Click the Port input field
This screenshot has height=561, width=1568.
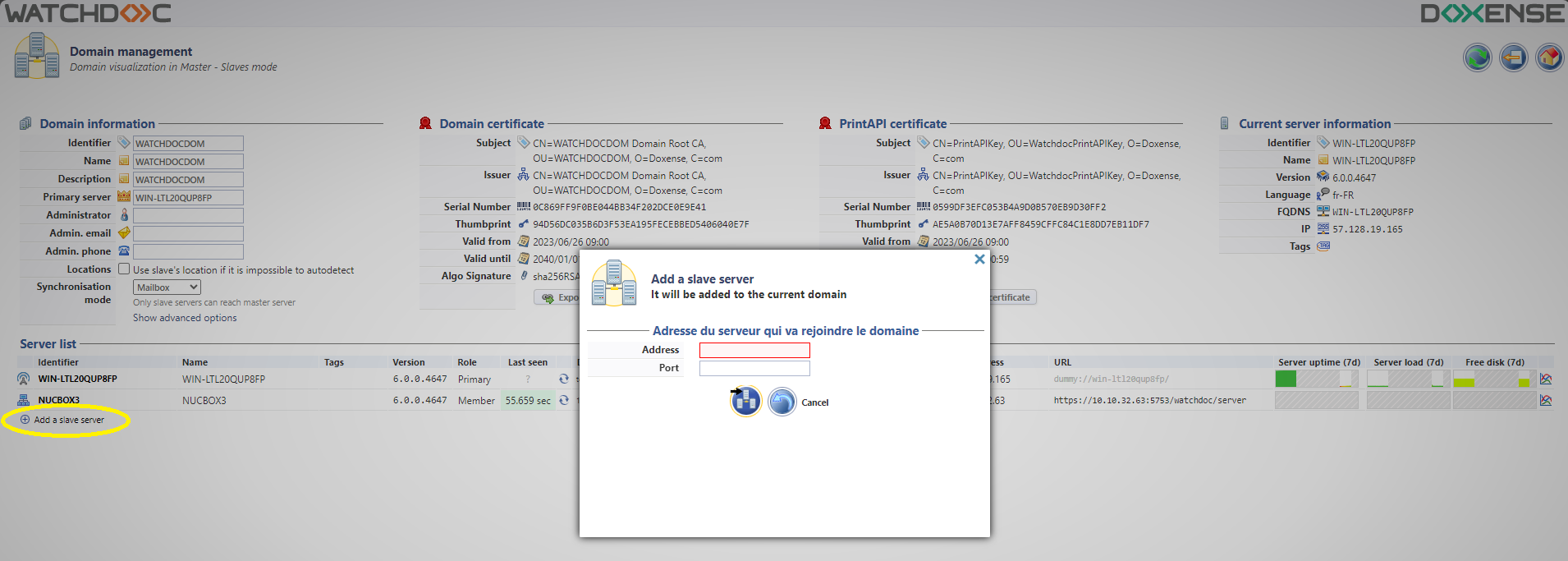click(x=754, y=368)
